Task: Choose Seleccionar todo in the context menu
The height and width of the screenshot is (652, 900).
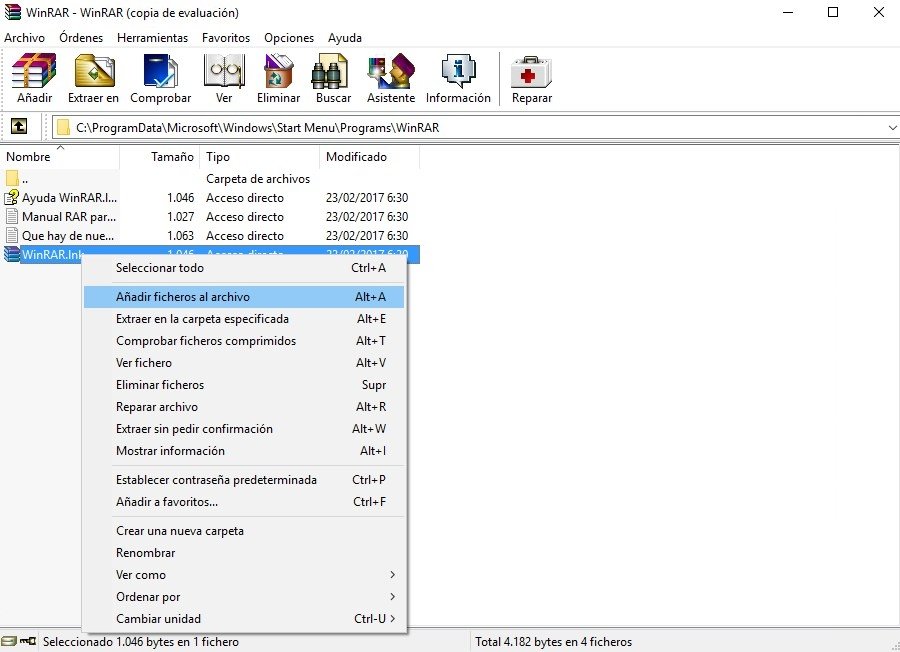Action: pos(244,267)
